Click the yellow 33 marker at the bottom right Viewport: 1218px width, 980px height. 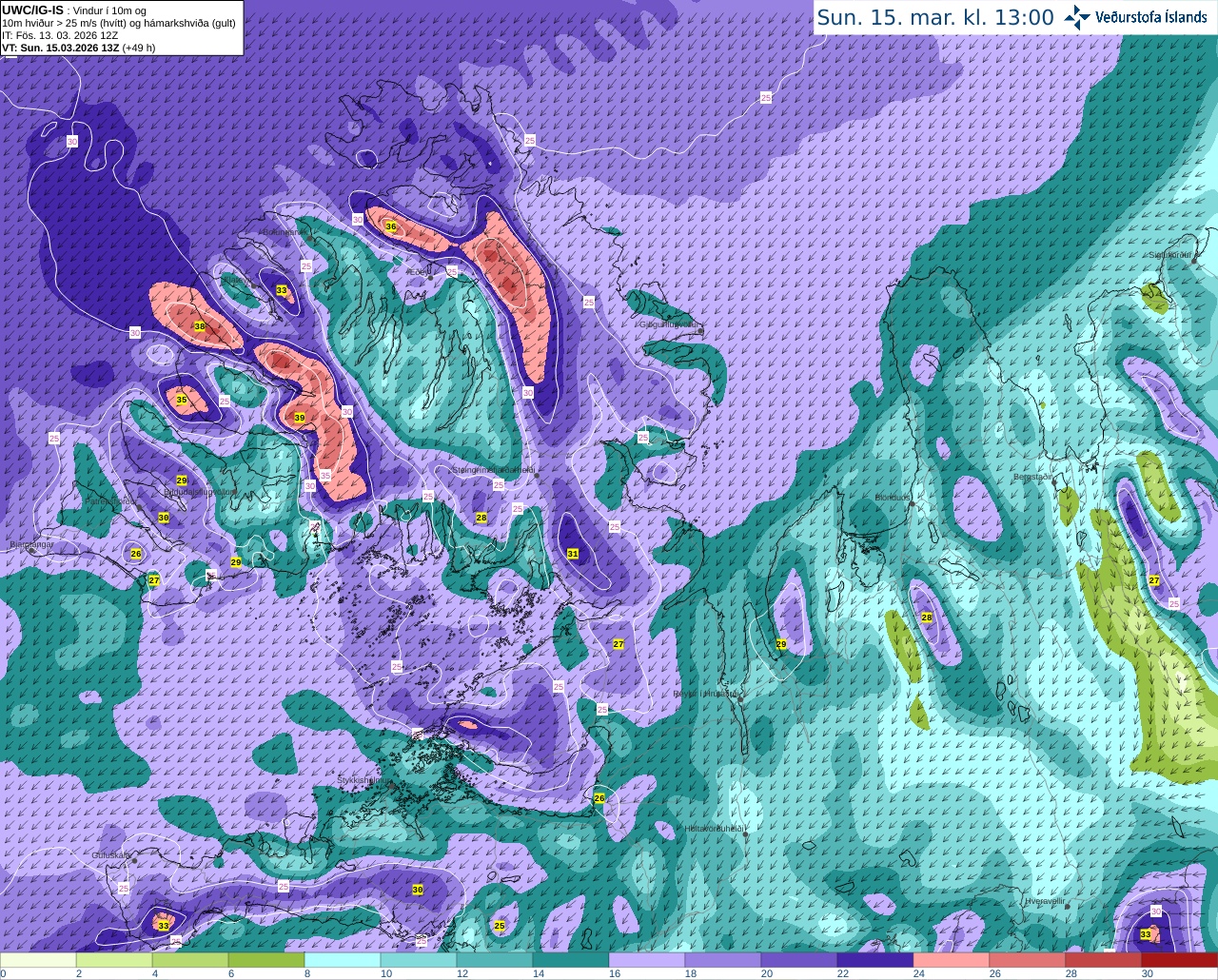1145,935
